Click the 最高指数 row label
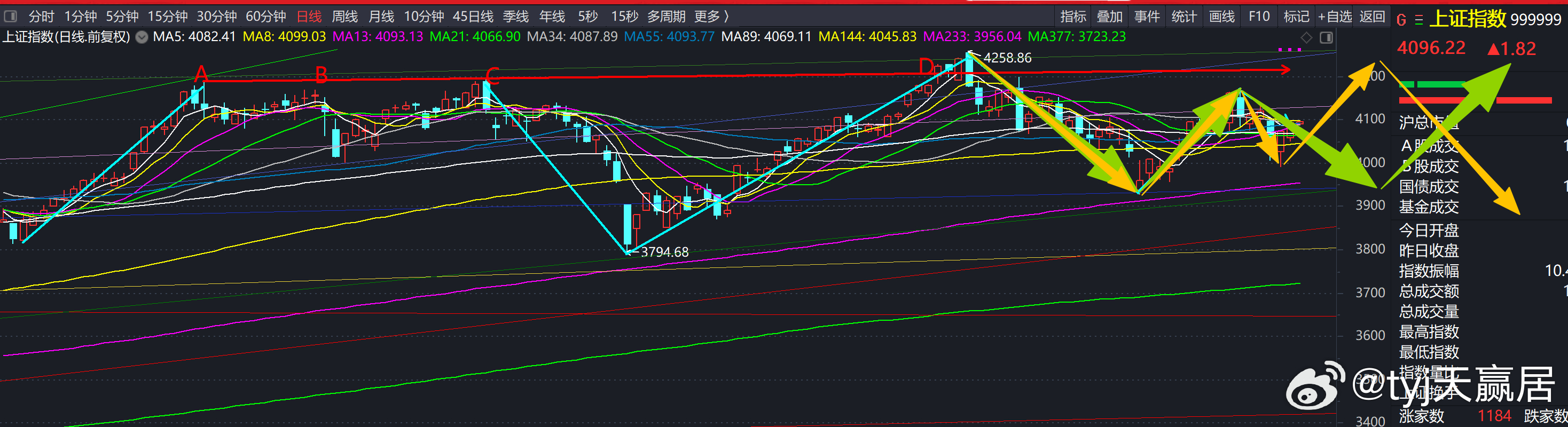This screenshot has height=427, width=1568. coord(1429,332)
